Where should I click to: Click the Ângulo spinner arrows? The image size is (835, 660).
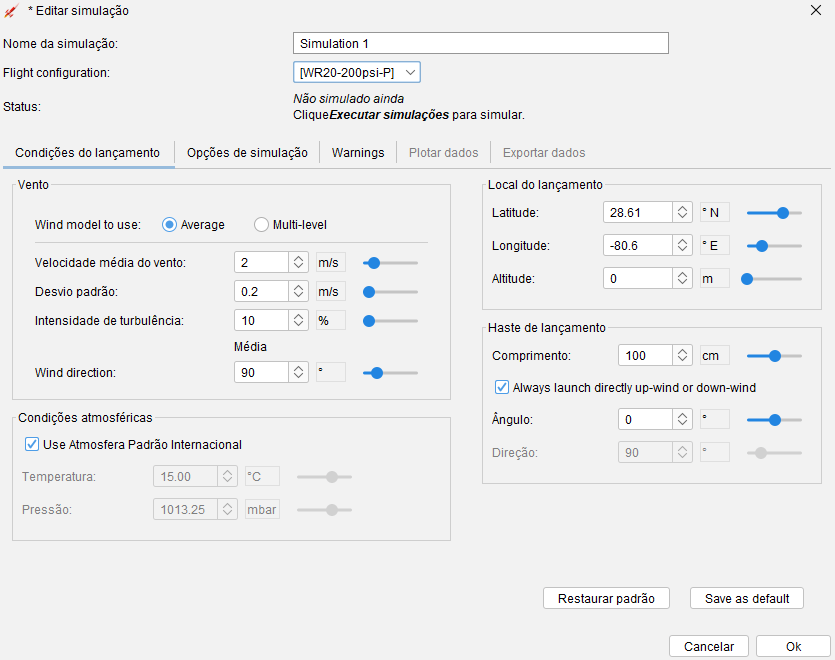(x=682, y=419)
